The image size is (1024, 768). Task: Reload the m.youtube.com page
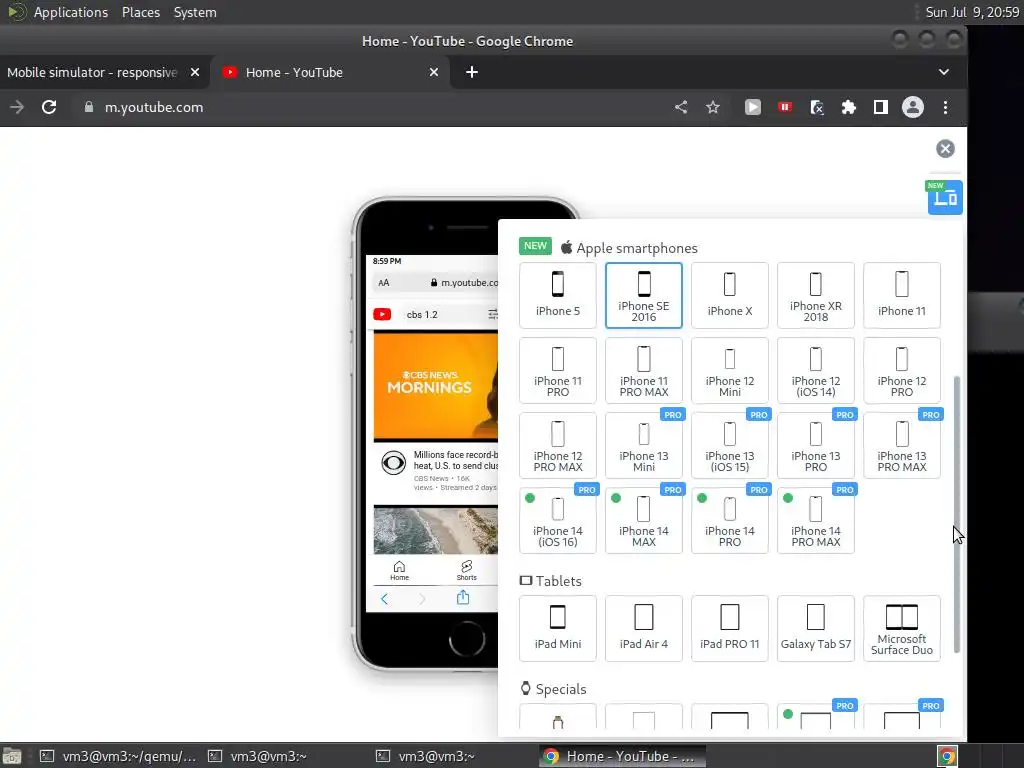(49, 107)
